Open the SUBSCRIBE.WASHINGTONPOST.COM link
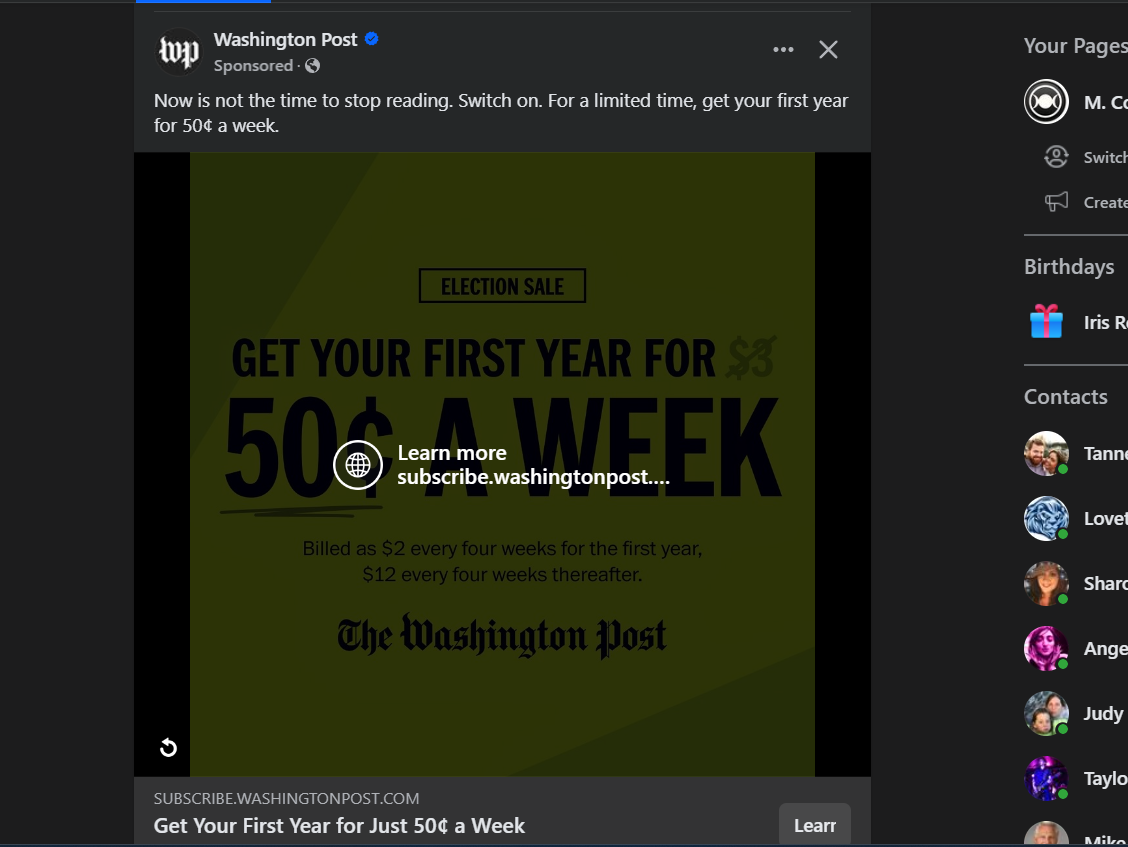1128x847 pixels. [285, 798]
